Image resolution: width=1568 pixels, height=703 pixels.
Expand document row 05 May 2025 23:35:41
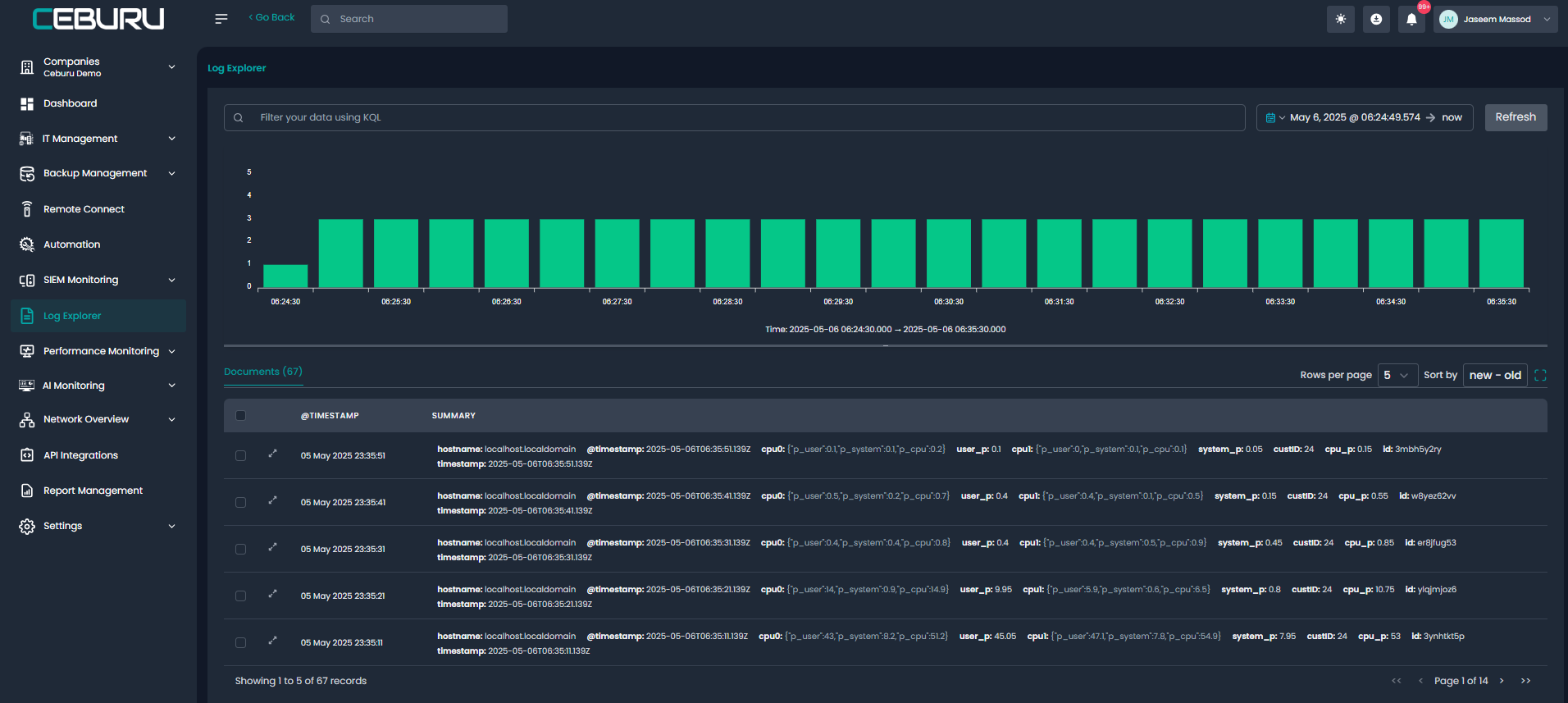(x=272, y=500)
